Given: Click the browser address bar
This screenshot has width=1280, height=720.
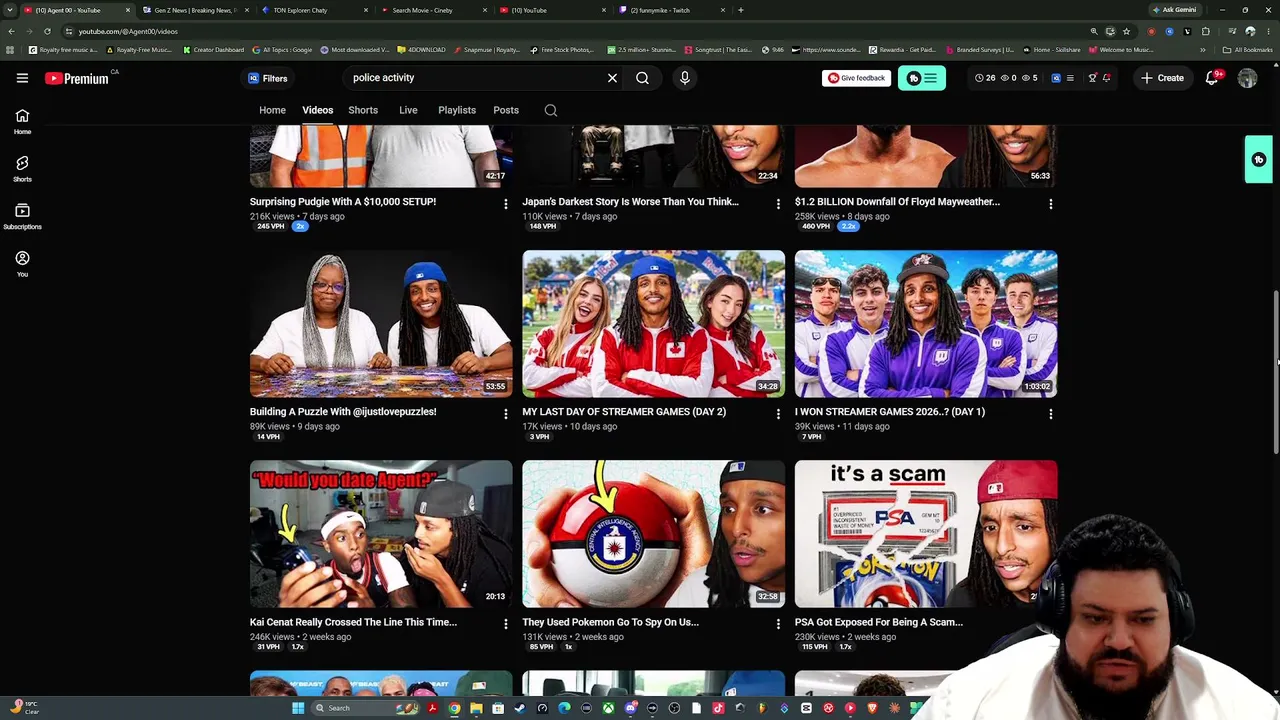Looking at the screenshot, I should (580, 31).
